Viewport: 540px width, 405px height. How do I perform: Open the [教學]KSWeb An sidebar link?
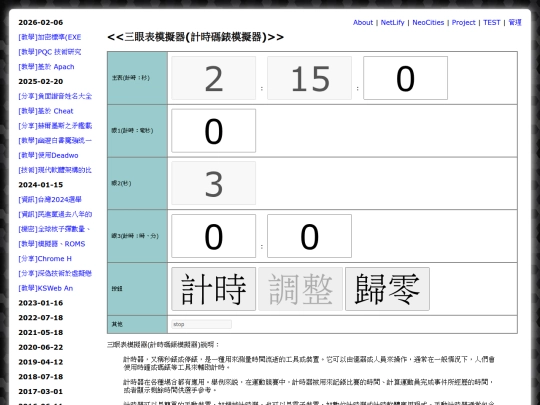tap(46, 288)
